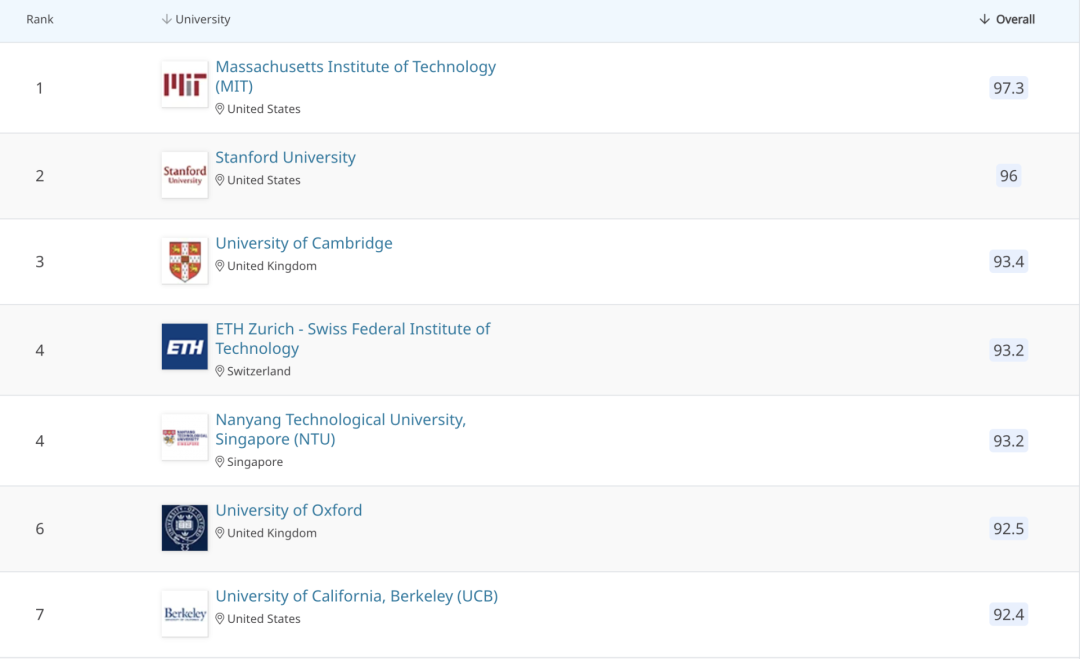This screenshot has height=659, width=1080.
Task: Open the University of Cambridge link
Action: [x=304, y=243]
